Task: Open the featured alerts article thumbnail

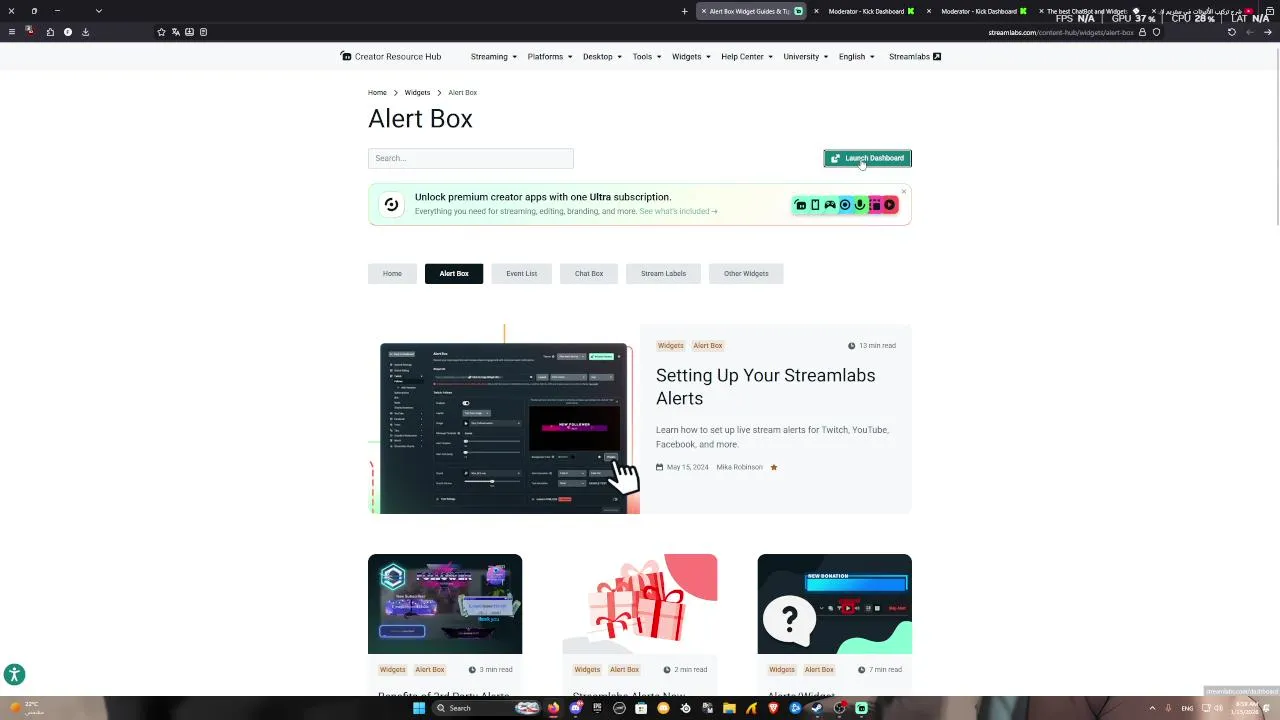Action: [504, 419]
